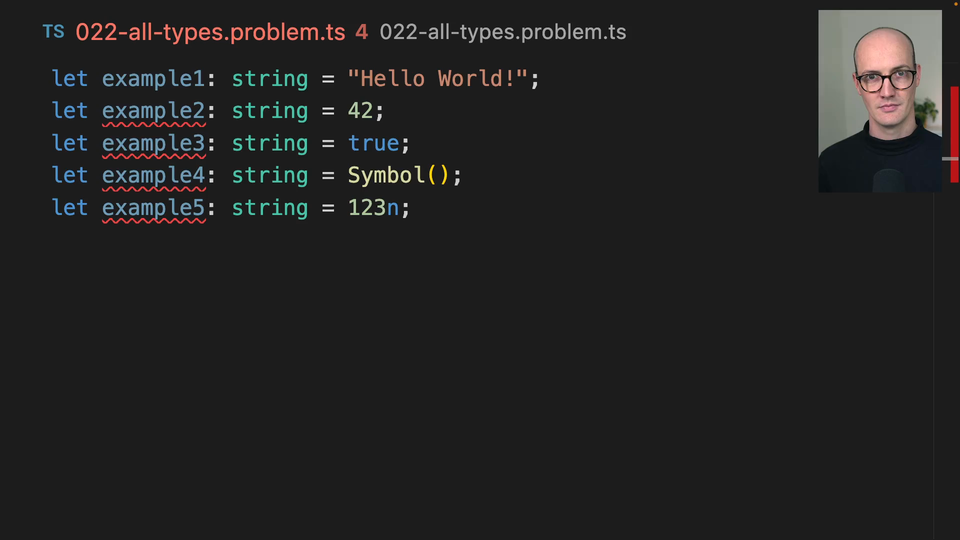Click the red-underlined example3 variable
Screen dimensions: 960x540
tap(154, 143)
